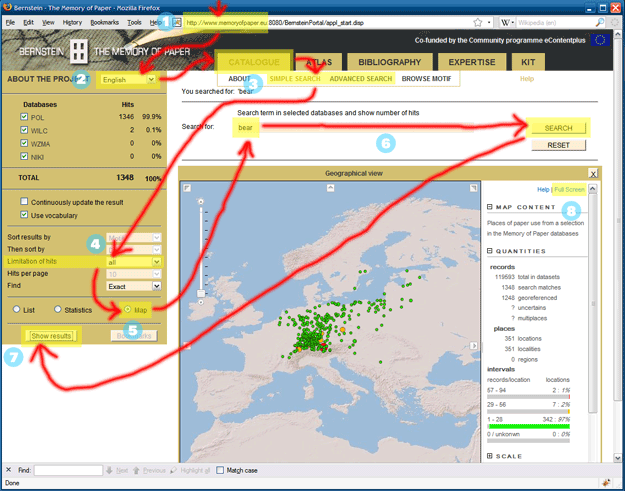Open the Help link in the map legend

pos(543,190)
